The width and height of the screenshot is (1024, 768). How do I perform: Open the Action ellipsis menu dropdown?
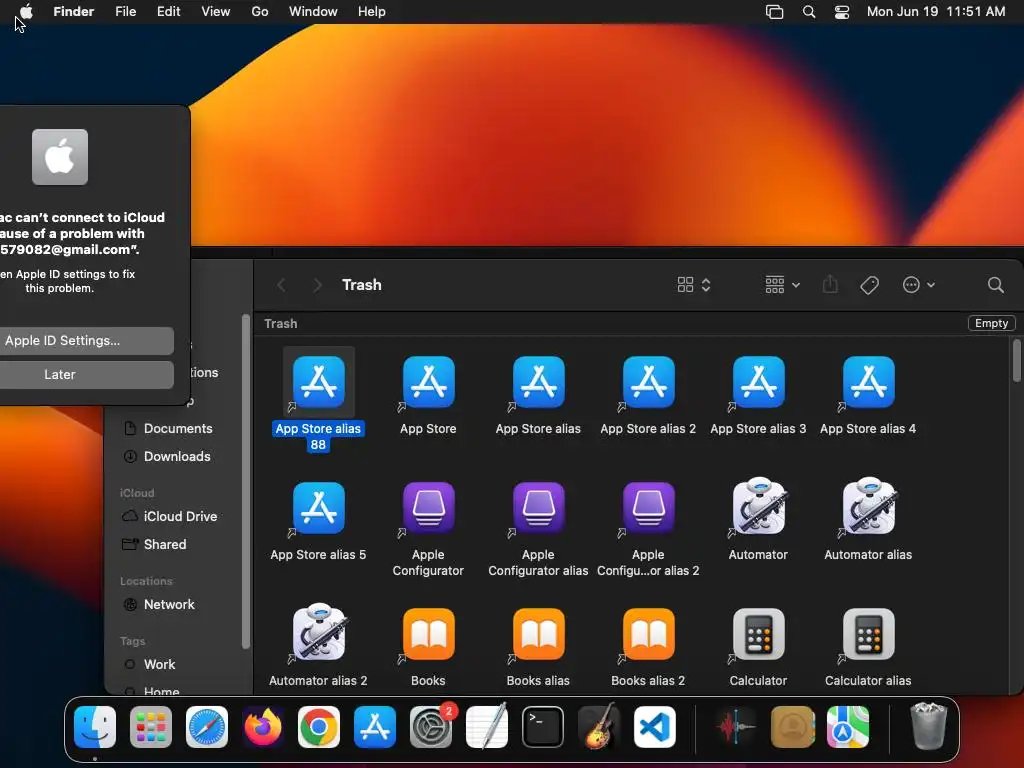pos(918,285)
